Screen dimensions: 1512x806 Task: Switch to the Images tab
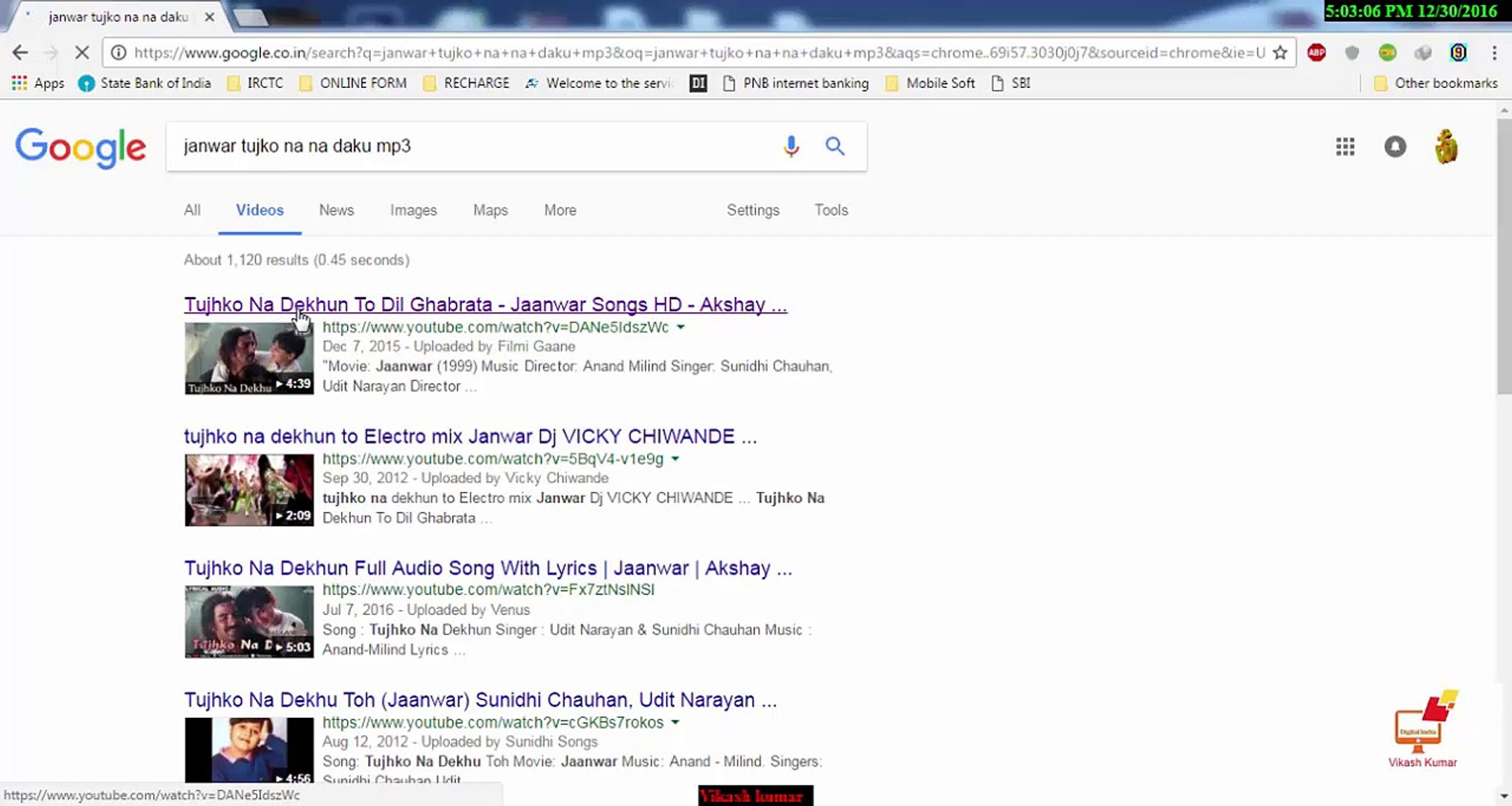click(x=413, y=210)
